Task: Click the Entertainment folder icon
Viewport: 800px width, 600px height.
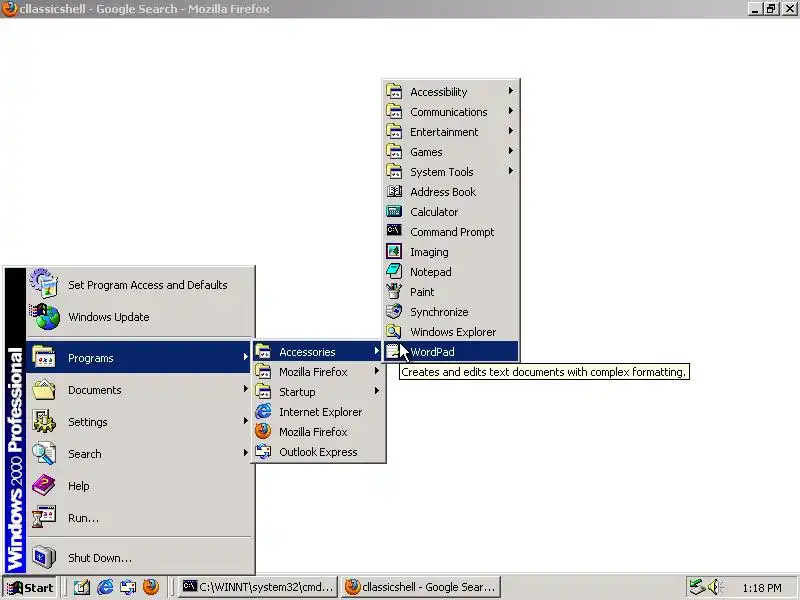Action: (x=393, y=131)
